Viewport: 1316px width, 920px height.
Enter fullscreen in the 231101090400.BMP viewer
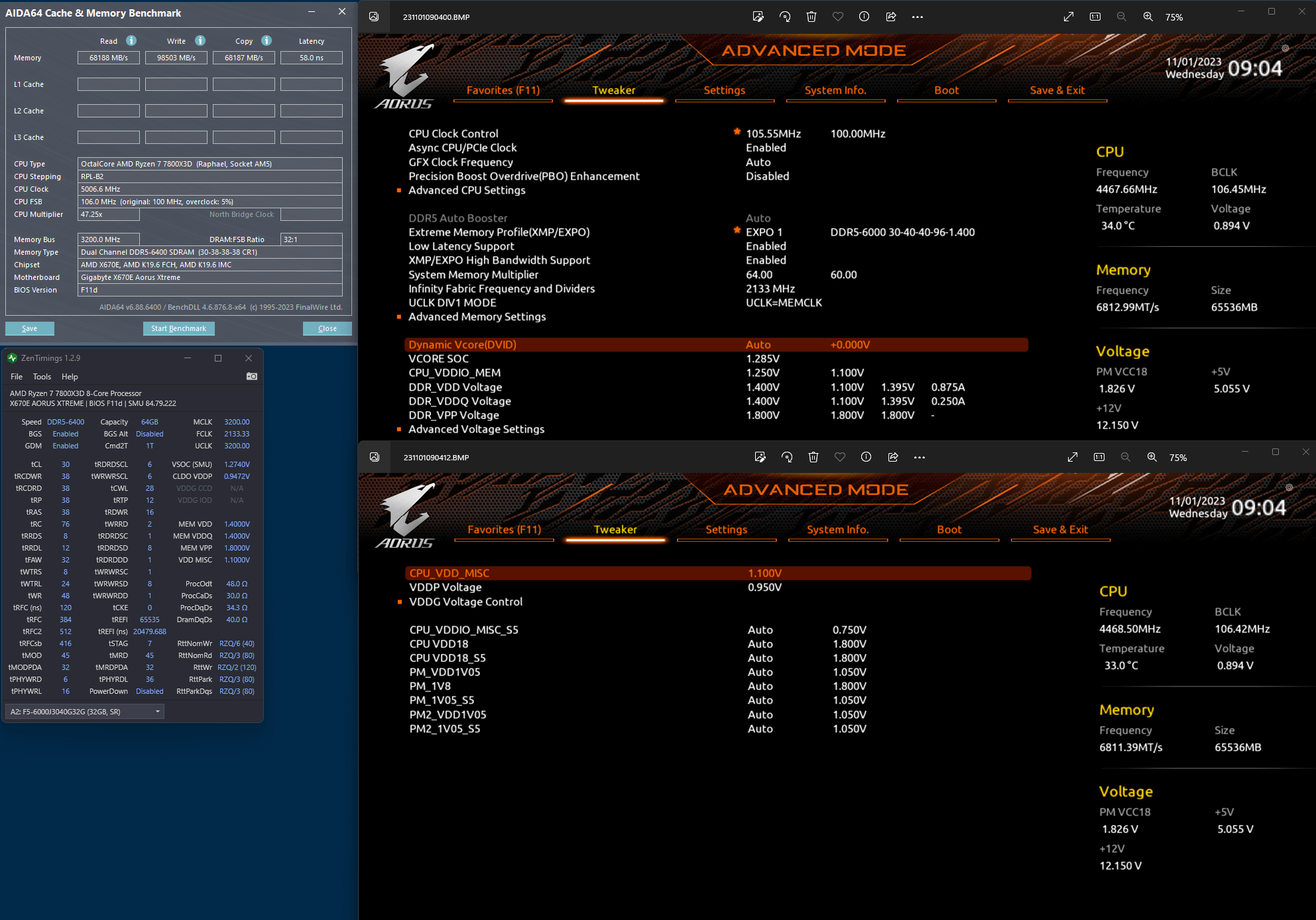[1069, 17]
